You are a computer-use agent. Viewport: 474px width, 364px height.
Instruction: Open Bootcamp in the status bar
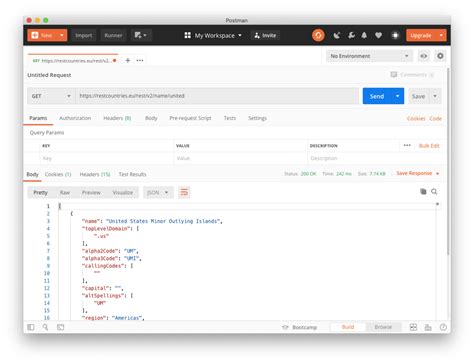[299, 327]
